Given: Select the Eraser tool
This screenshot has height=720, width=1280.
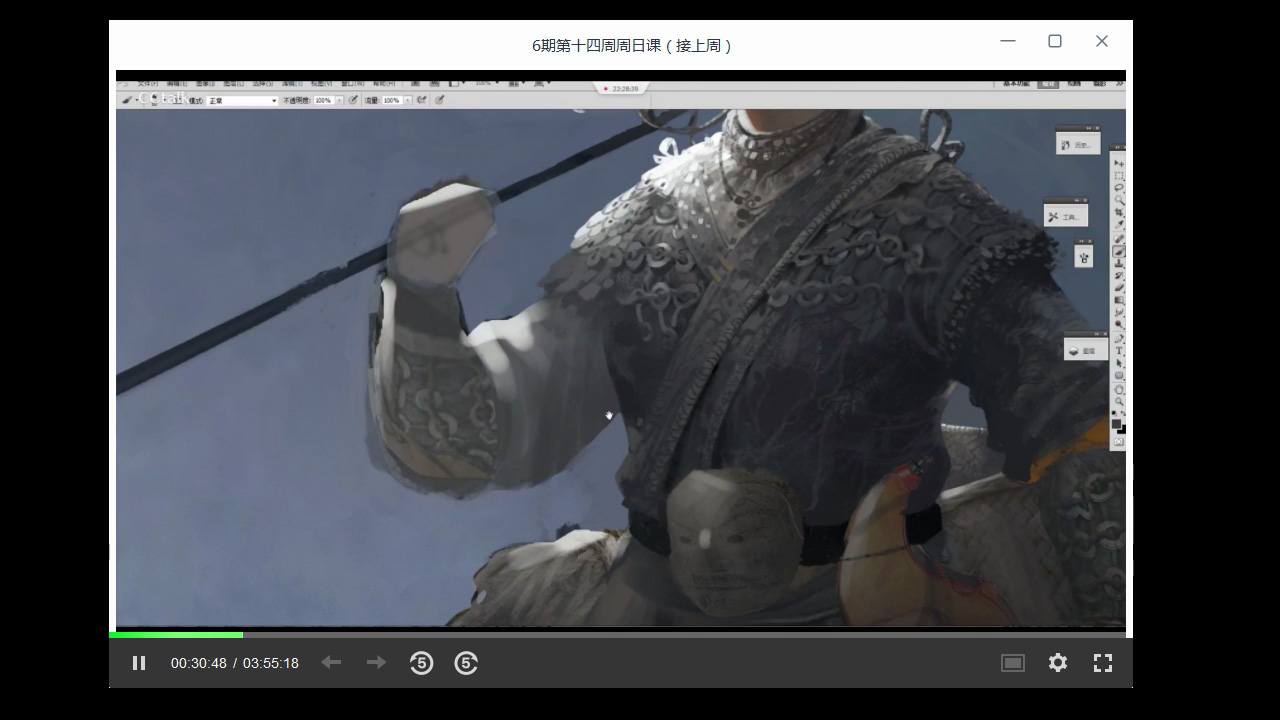Looking at the screenshot, I should tap(1119, 287).
